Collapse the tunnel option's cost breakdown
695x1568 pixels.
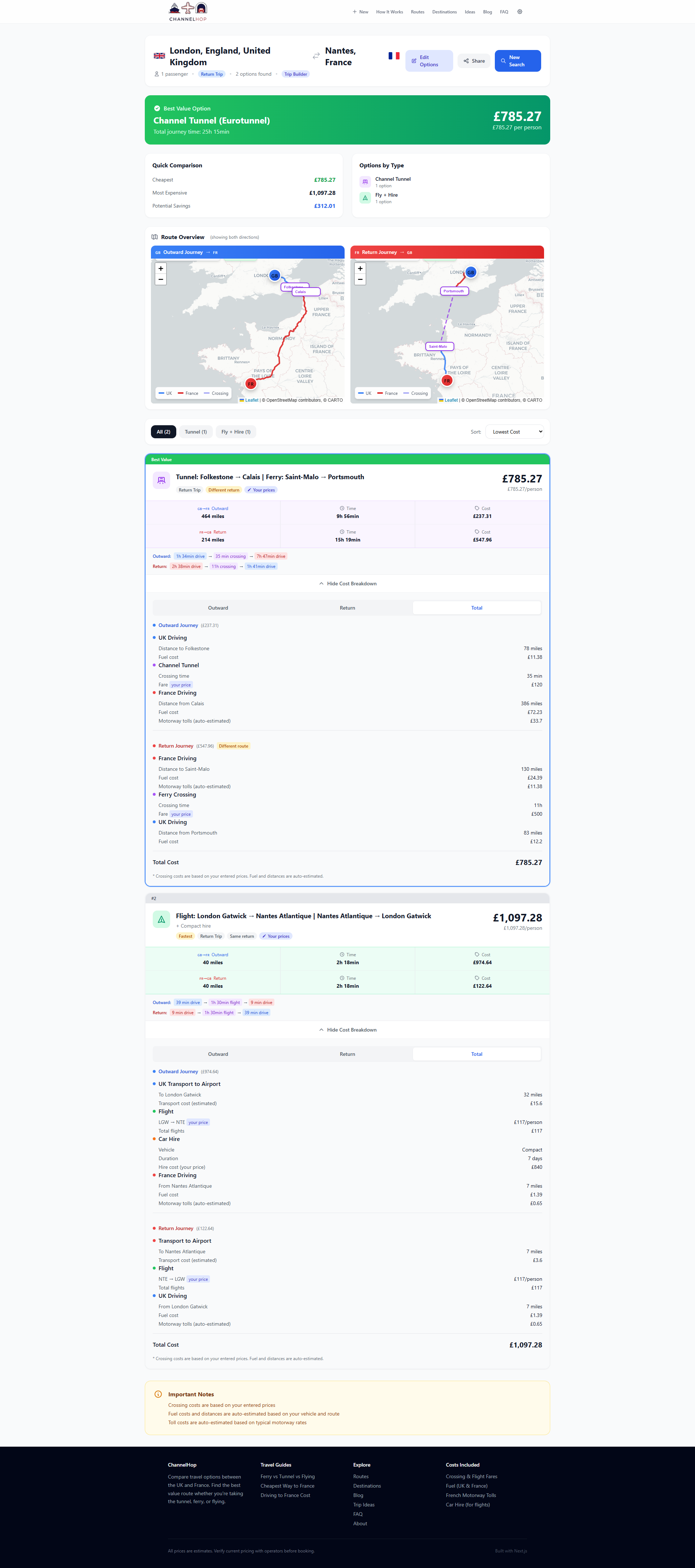point(347,584)
